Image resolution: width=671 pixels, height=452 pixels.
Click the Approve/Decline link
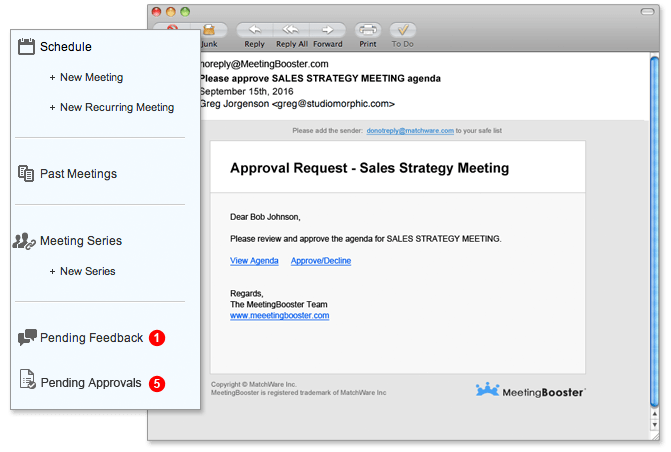(x=321, y=261)
